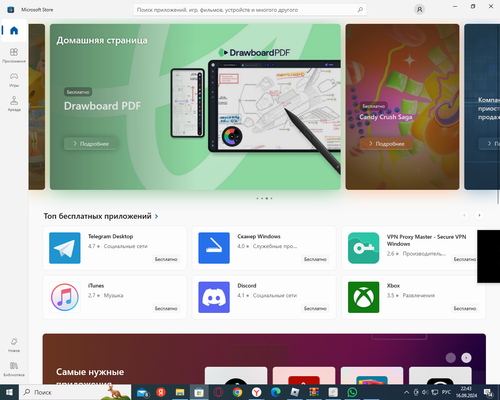Open the user profile avatar
500x400 pixels.
[x=419, y=10]
